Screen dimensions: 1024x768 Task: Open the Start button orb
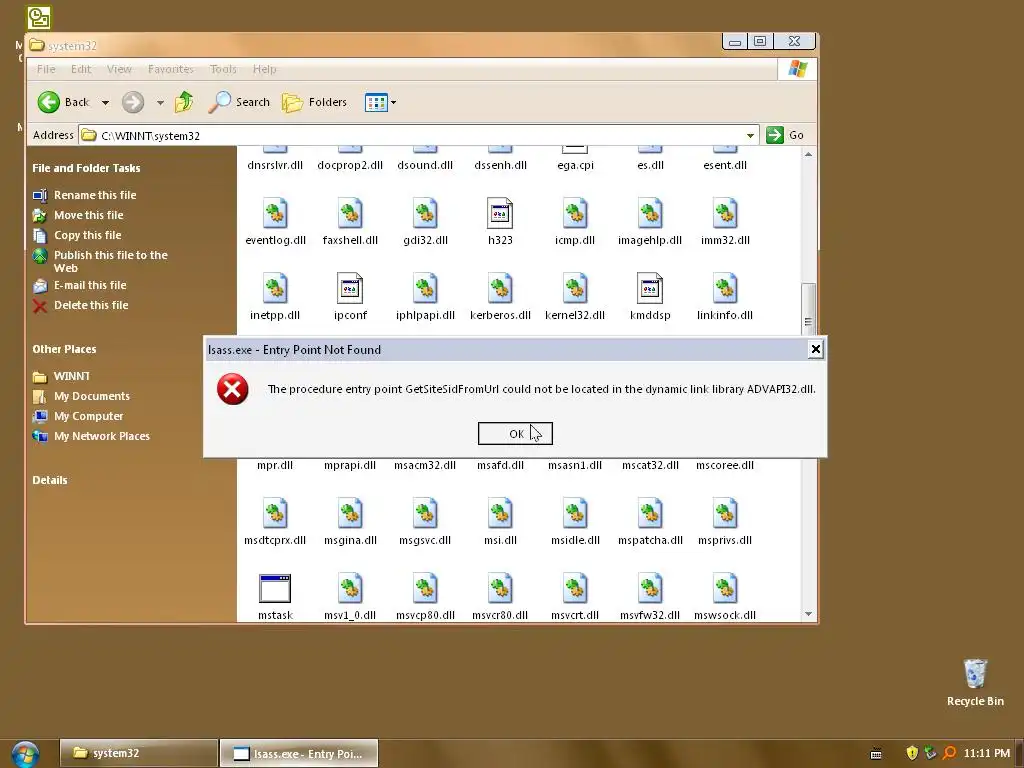point(25,754)
